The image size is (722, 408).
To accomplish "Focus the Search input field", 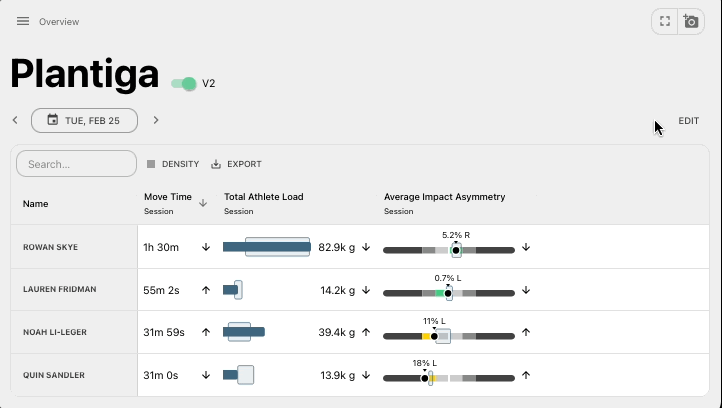I will (76, 164).
